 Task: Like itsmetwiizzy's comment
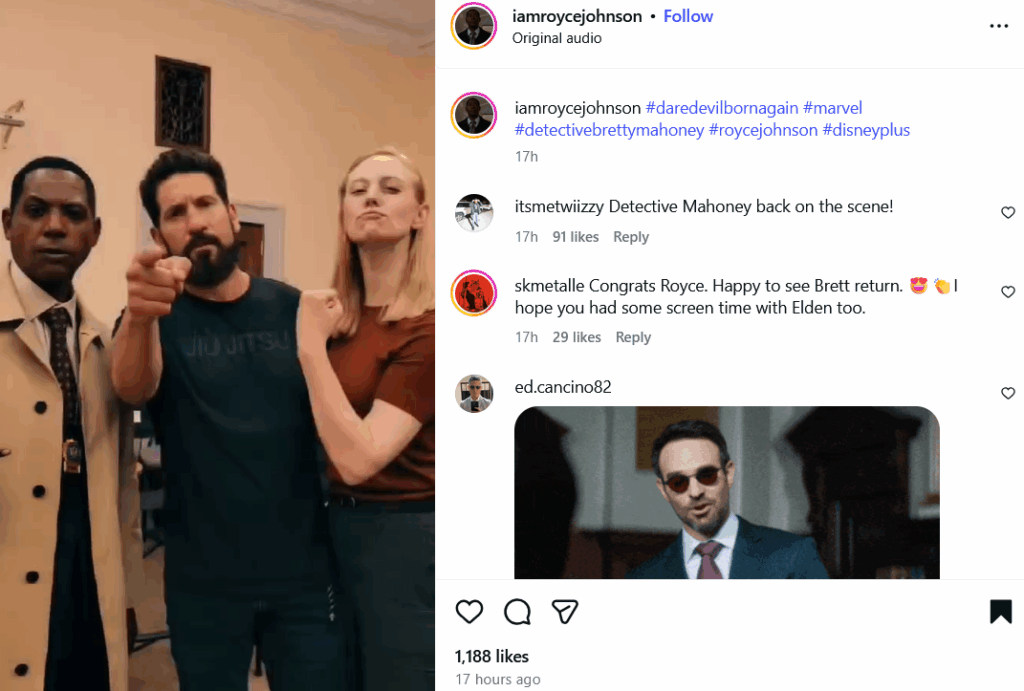point(1008,213)
